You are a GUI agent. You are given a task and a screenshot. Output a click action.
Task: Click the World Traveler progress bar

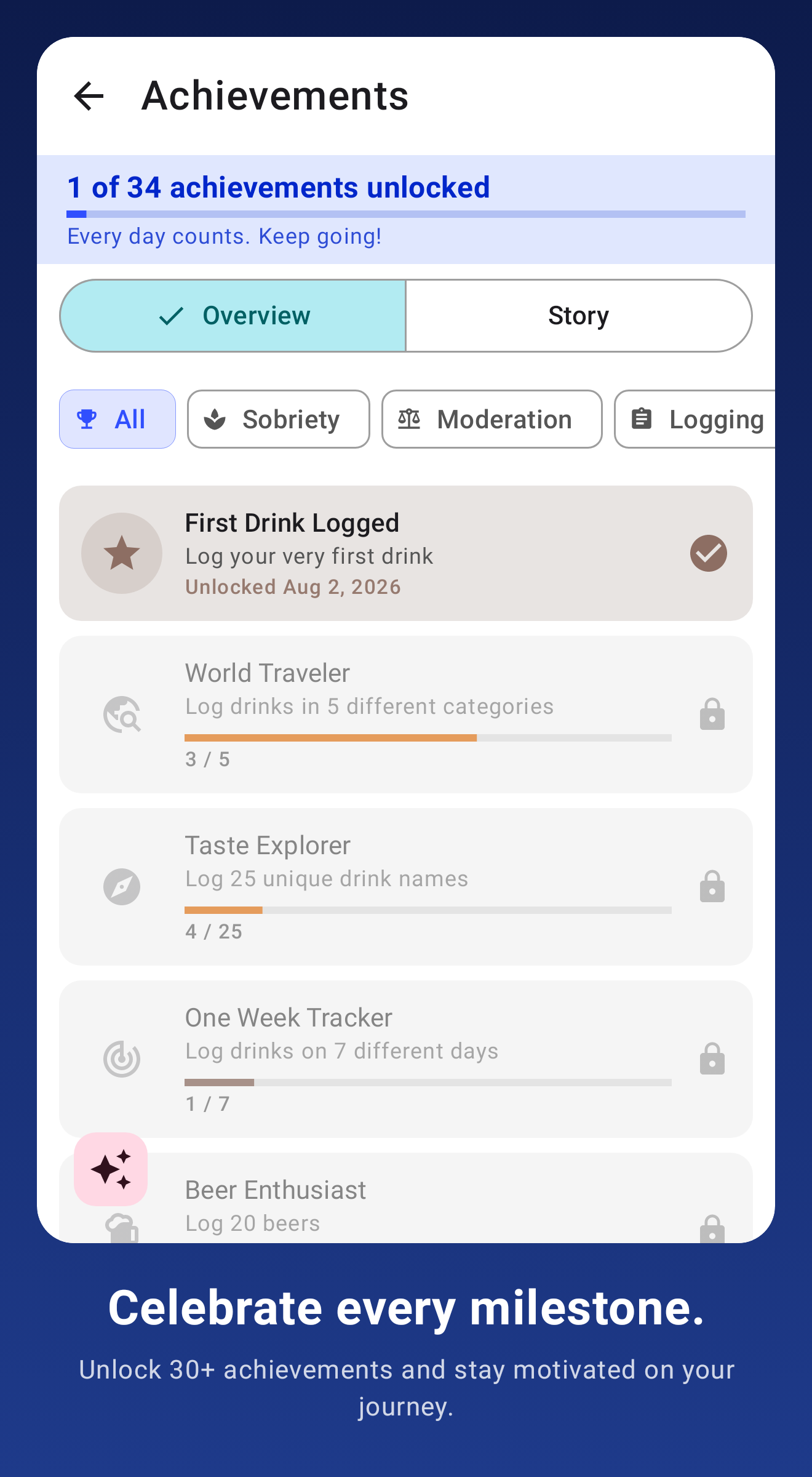coord(428,737)
